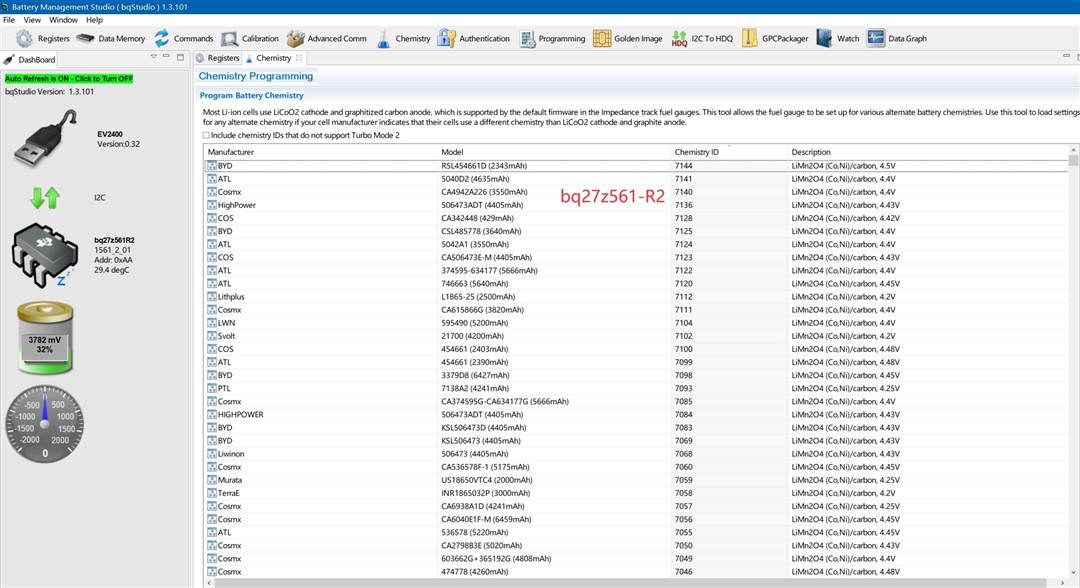The image size is (1080, 588).
Task: Open the Watch tool
Action: click(838, 39)
